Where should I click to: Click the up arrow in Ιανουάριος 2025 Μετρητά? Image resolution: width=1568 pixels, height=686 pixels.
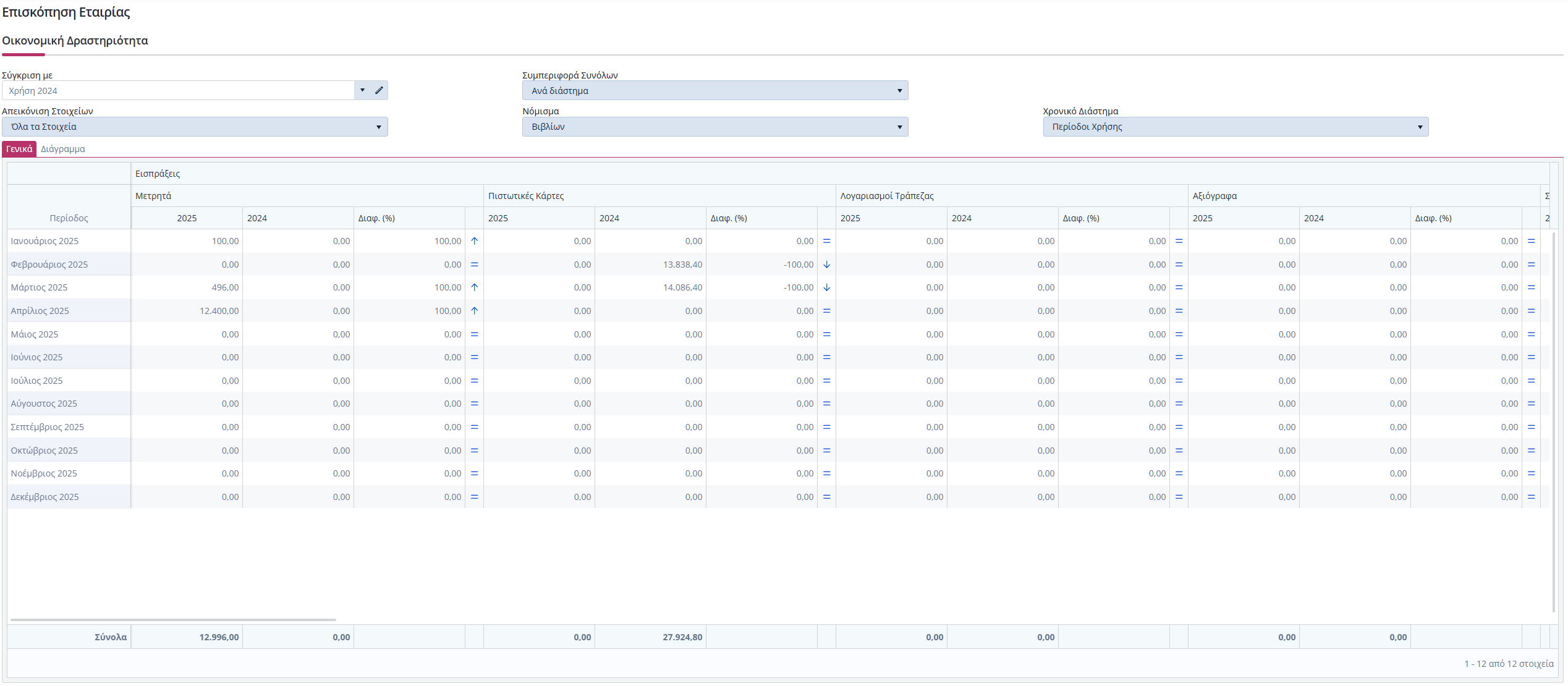474,241
